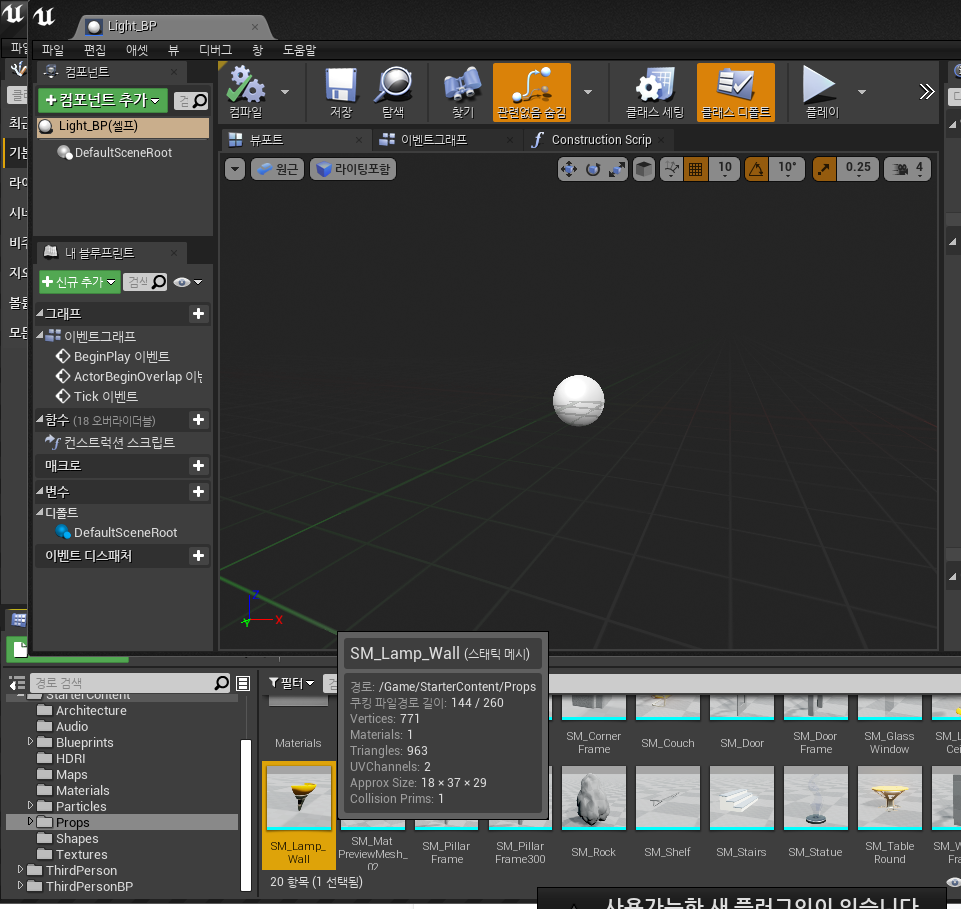
Task: Open Compile options dropdown arrow
Action: (x=285, y=92)
